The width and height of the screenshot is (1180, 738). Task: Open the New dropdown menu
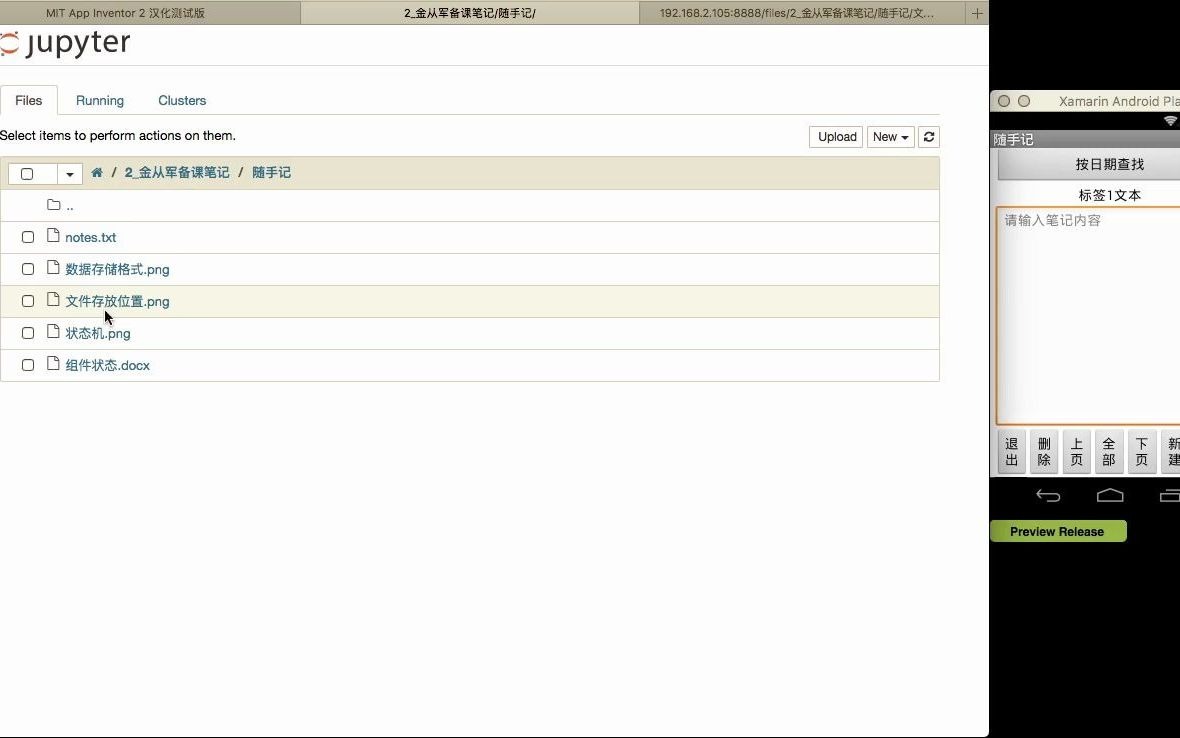click(889, 137)
